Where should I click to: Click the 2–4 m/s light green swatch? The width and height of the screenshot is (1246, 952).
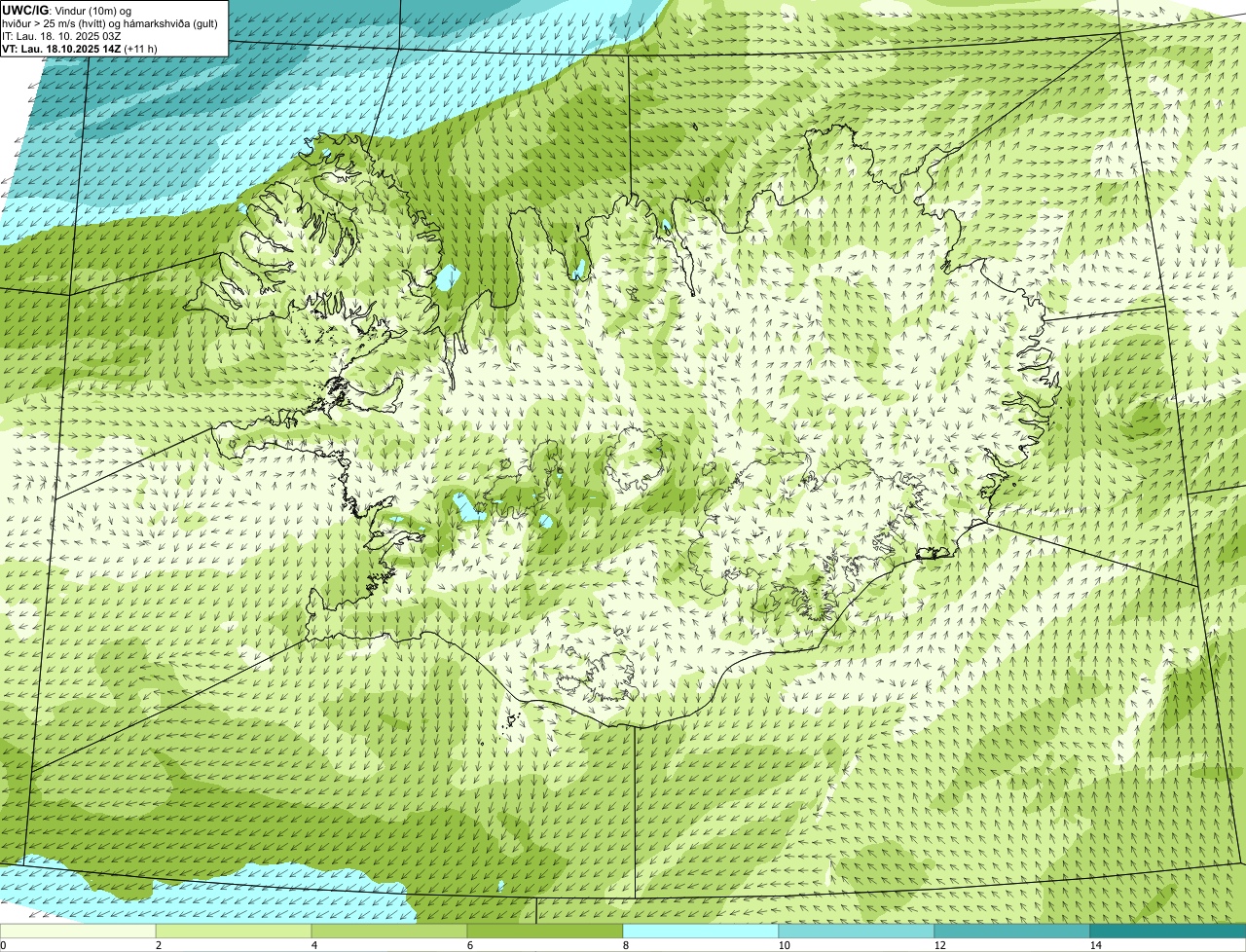(234, 931)
